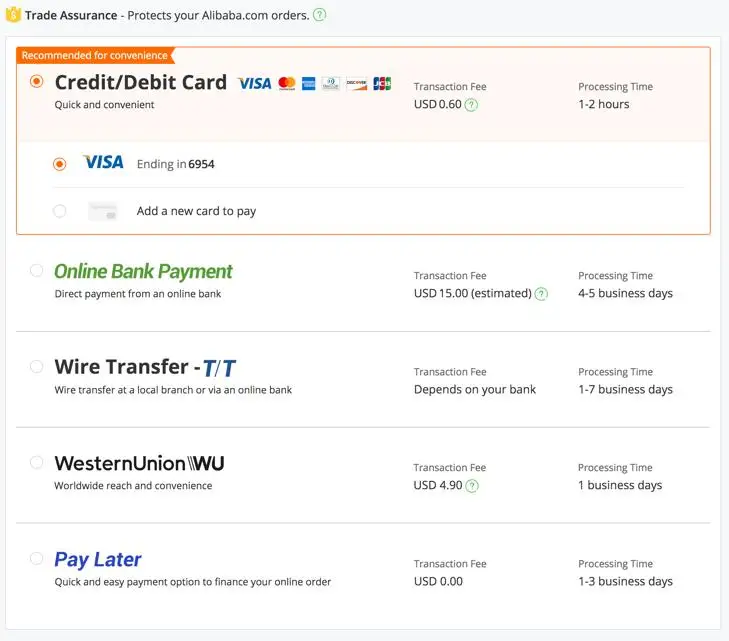Click the help icon beside Trade Assurance text
Screen dimensions: 729x641
click(319, 15)
